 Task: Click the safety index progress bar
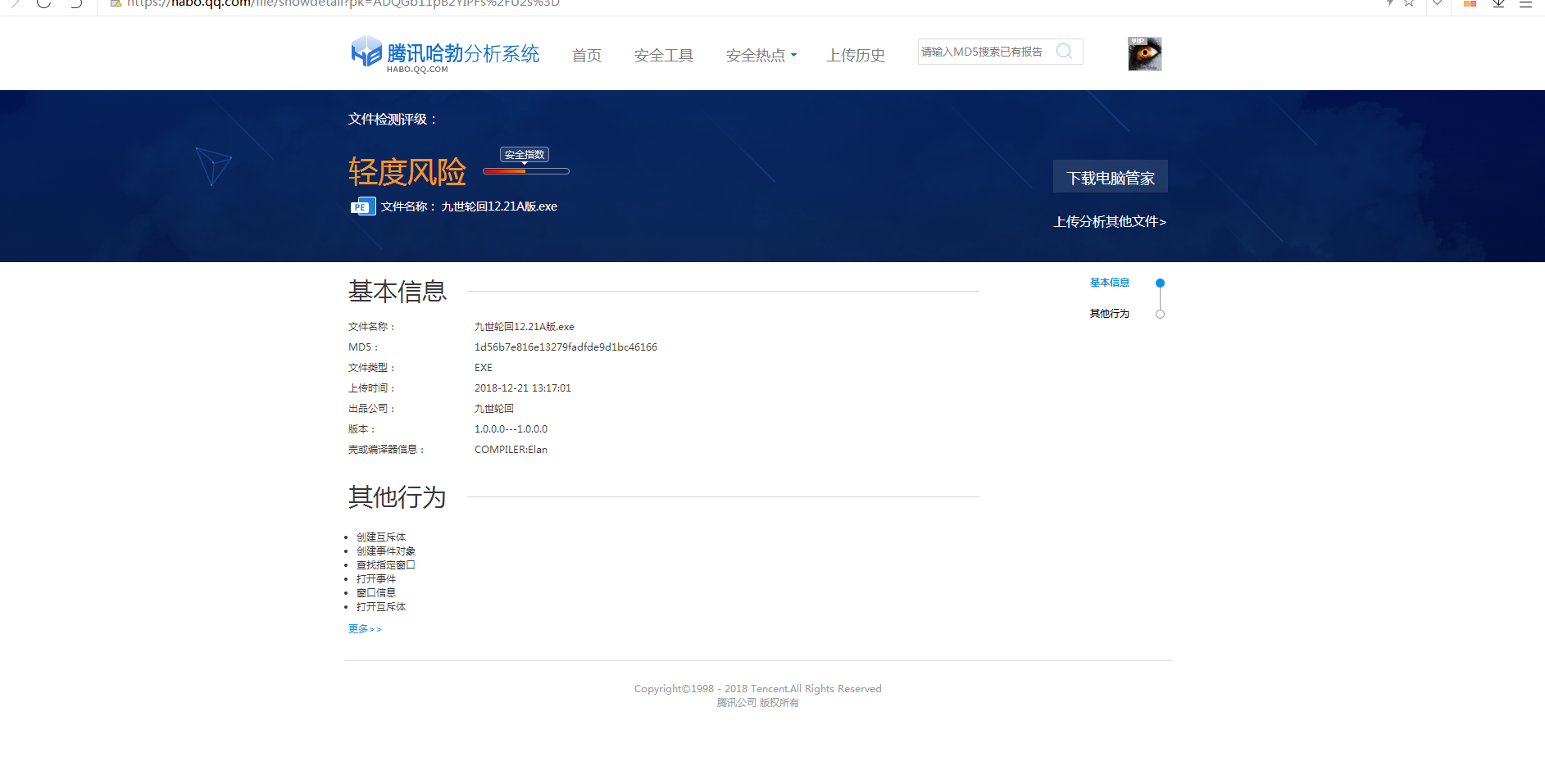(x=526, y=171)
